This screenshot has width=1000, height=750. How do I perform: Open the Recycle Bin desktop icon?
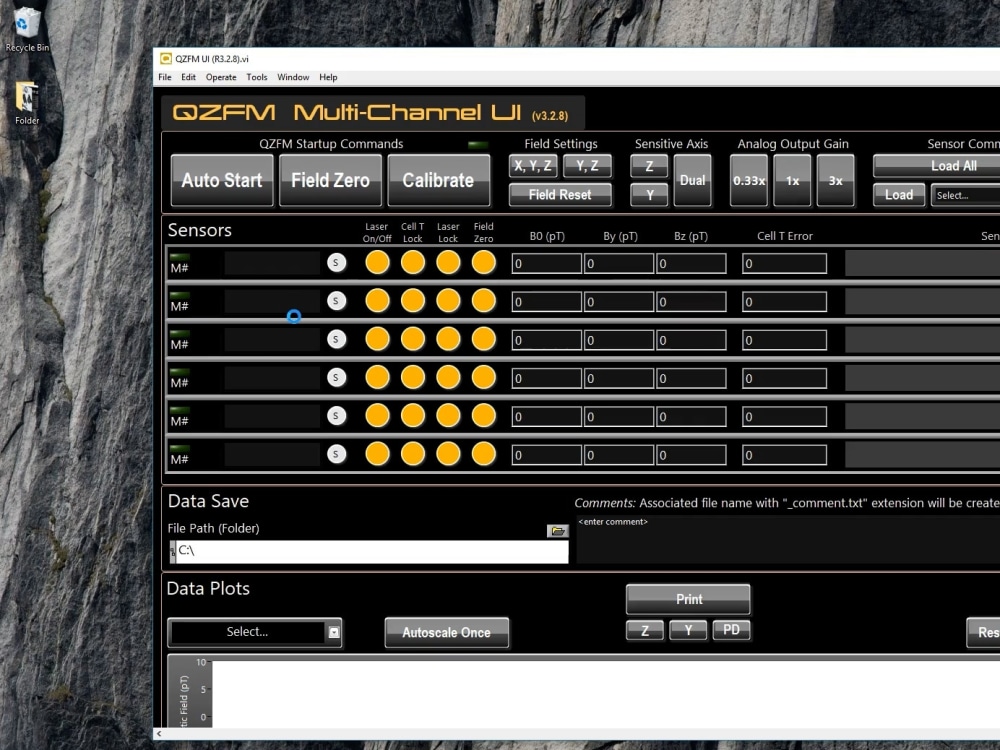26,29
